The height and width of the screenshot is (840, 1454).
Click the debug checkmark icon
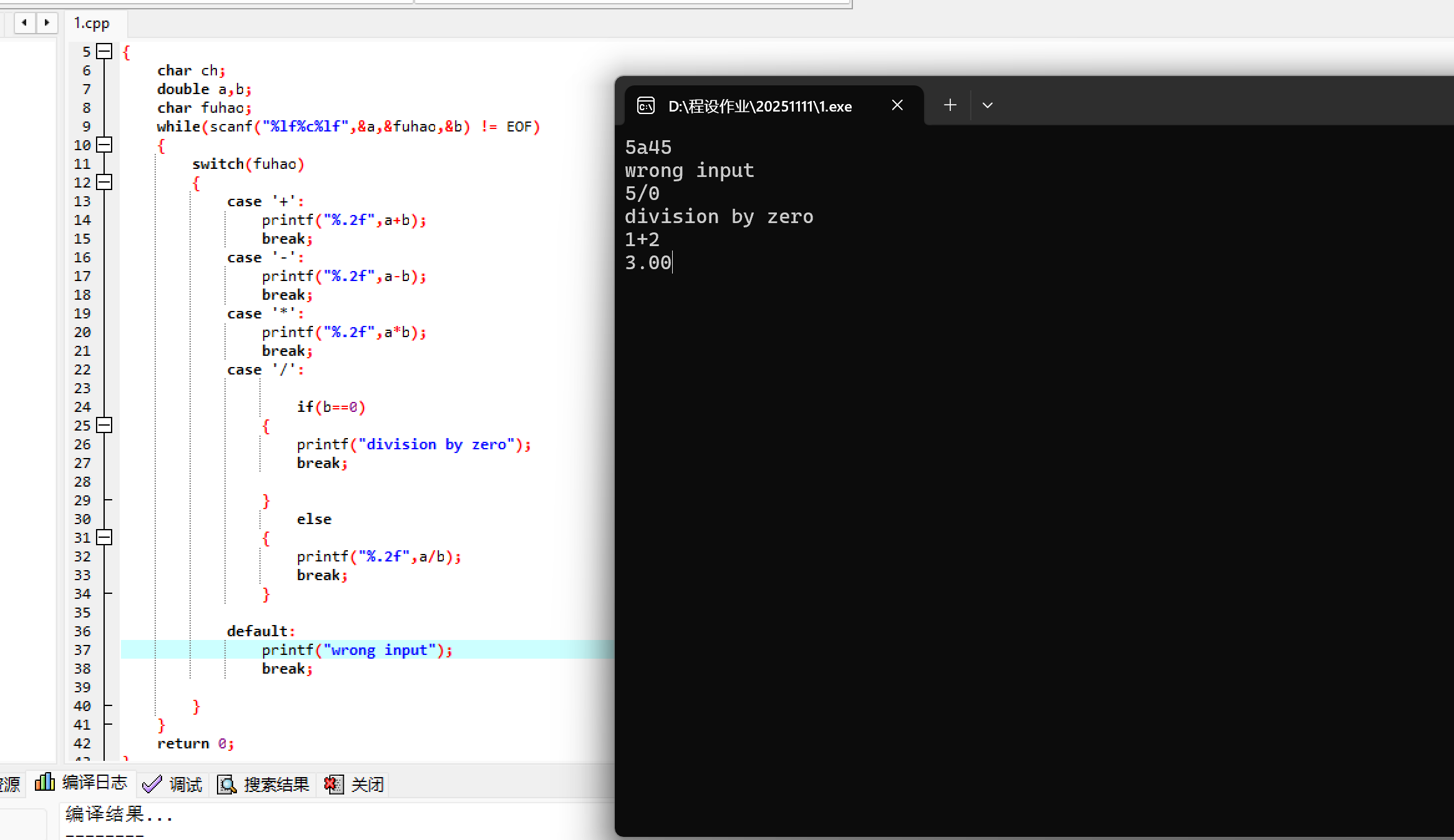coord(152,785)
